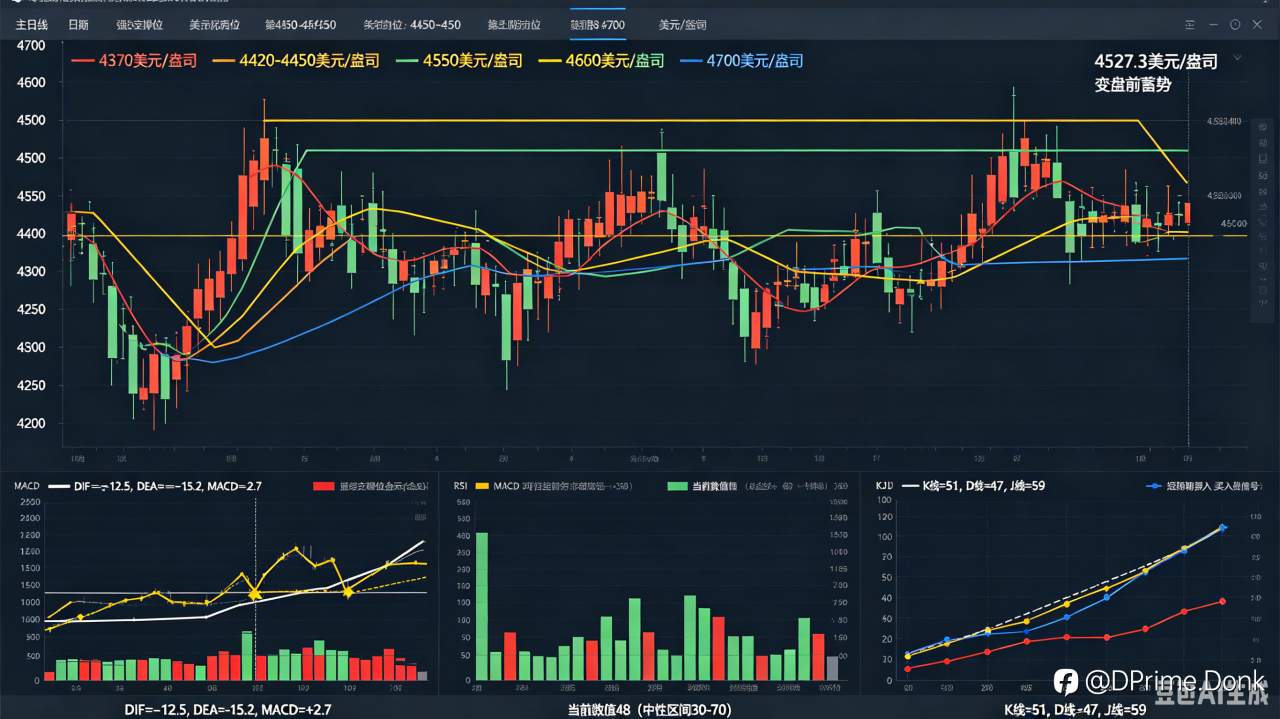This screenshot has width=1280, height=719.
Task: Close the chart window
Action: tap(1257, 24)
